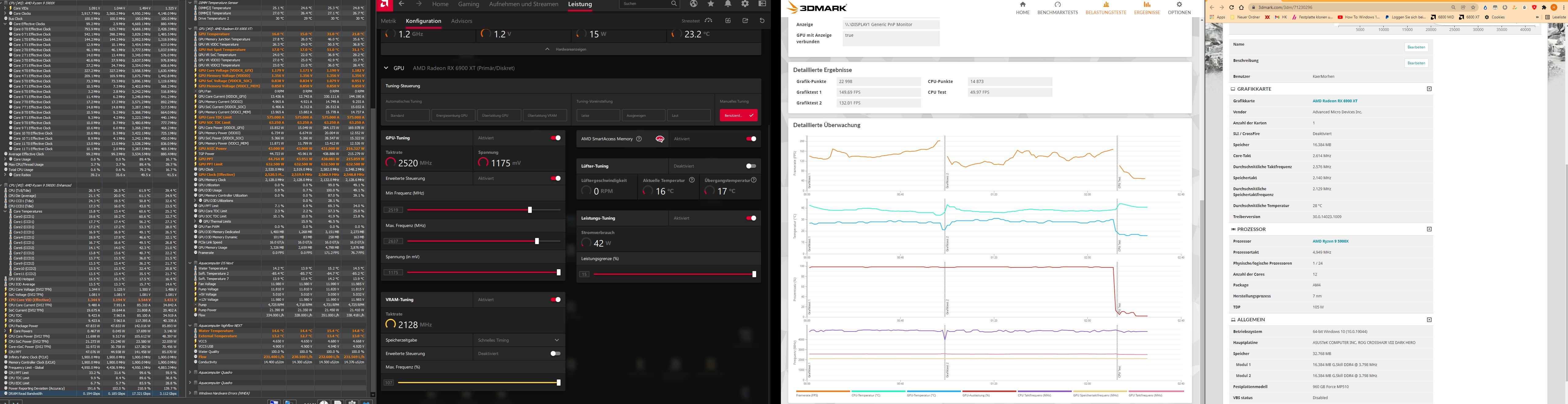Go back in AMD Radeon Software

(401, 4)
